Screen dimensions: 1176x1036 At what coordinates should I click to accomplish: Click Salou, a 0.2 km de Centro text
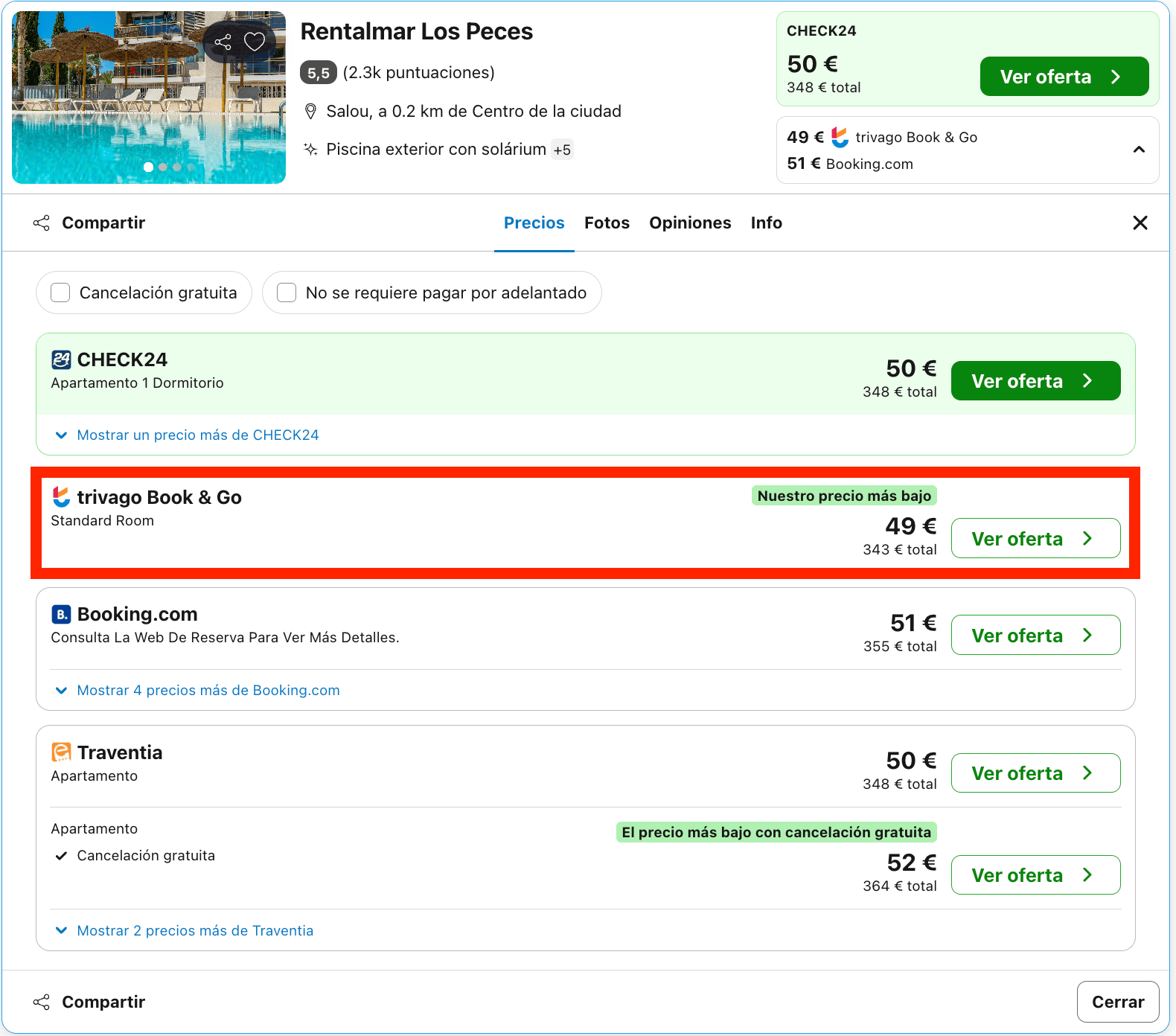pos(473,111)
